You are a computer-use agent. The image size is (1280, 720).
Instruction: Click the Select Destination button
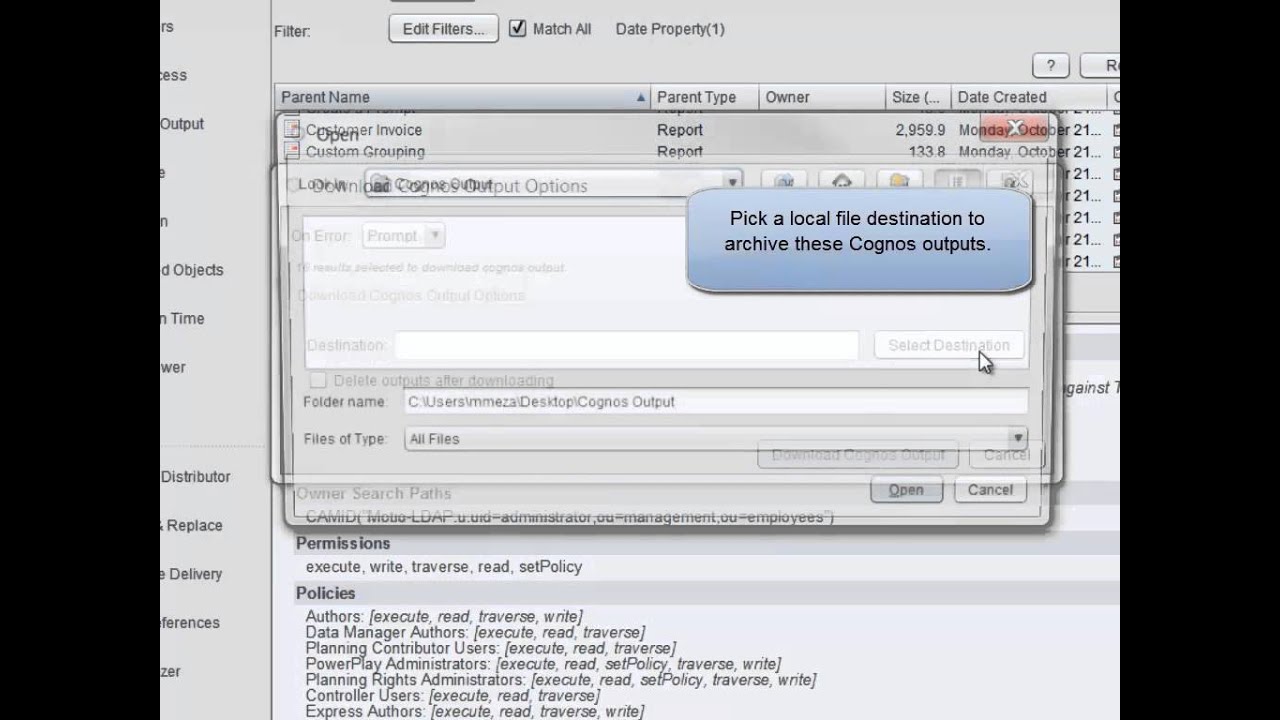tap(949, 345)
